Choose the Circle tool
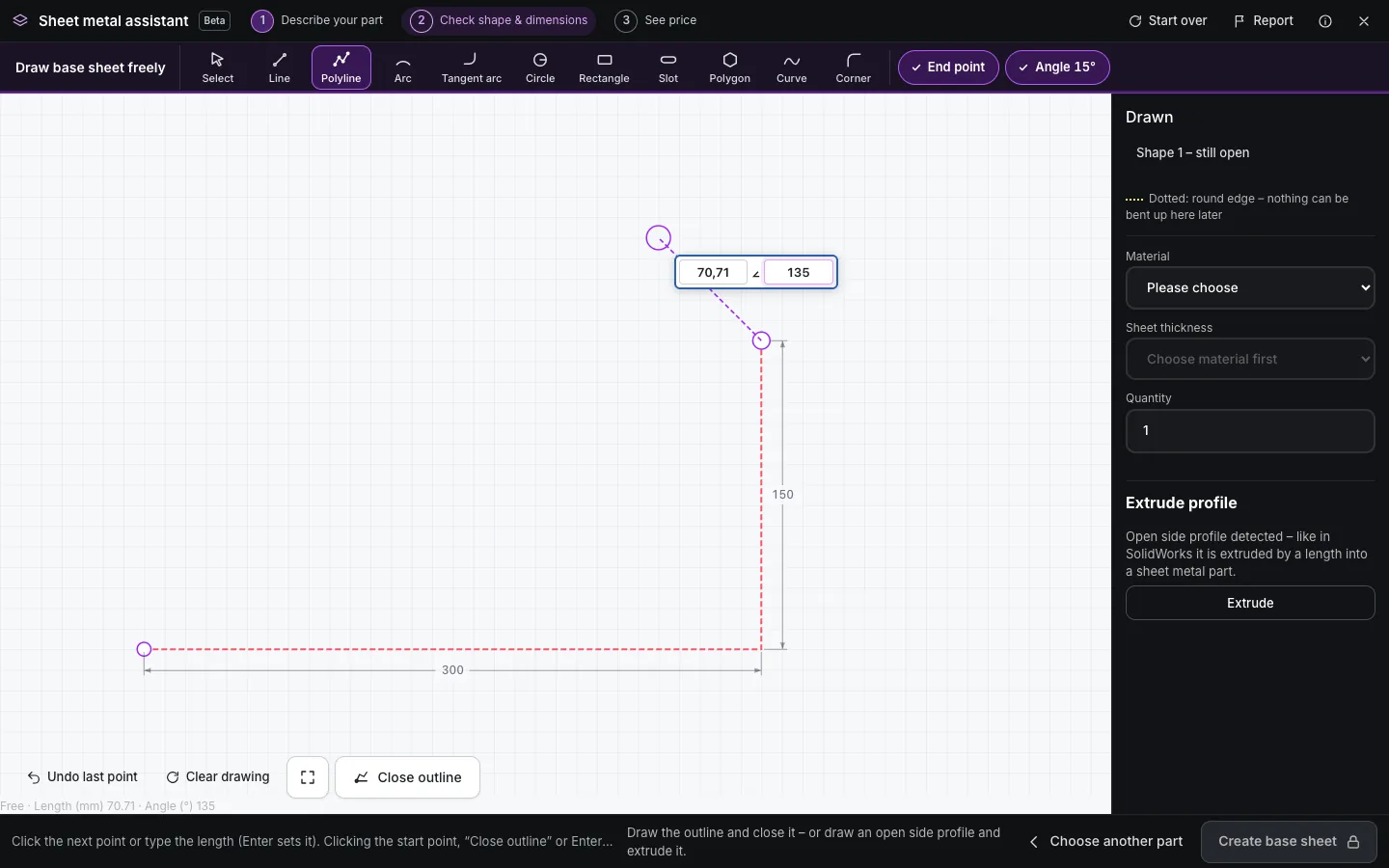This screenshot has height=868, width=1389. click(x=540, y=68)
